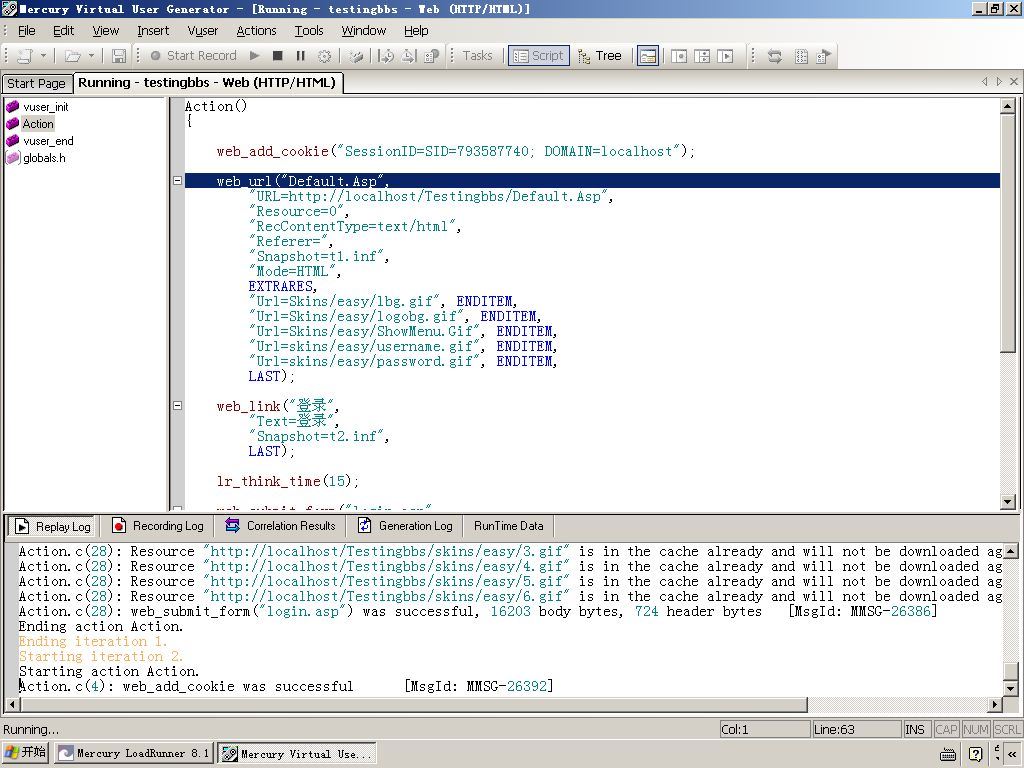Screen dimensions: 1024x768
Task: Toggle Script view mode
Action: pyautogui.click(x=538, y=56)
